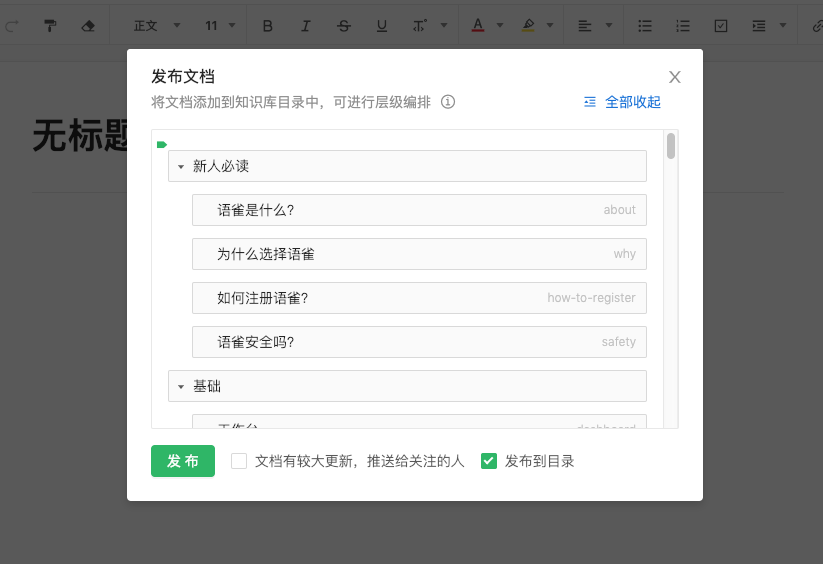Collapse the 新人必读 section
This screenshot has height=564, width=823.
(x=181, y=166)
